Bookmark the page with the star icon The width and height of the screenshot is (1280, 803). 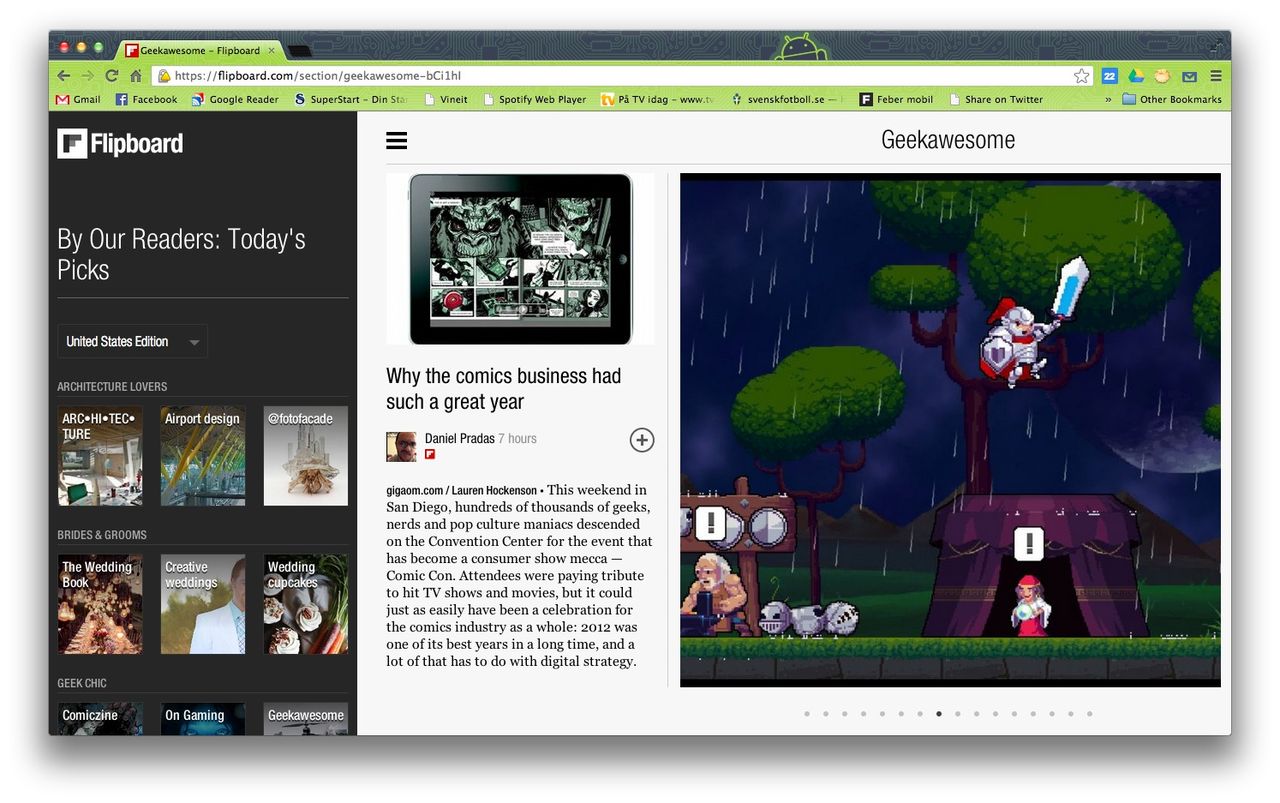pos(1081,75)
